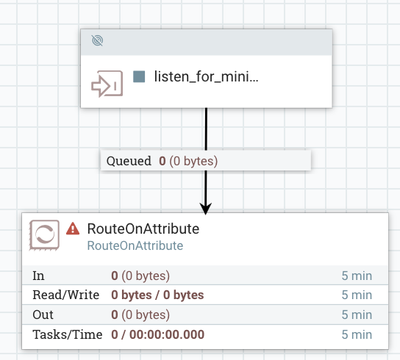Click the In row value 0 (0 bytes)
The image size is (400, 360).
pyautogui.click(x=140, y=276)
